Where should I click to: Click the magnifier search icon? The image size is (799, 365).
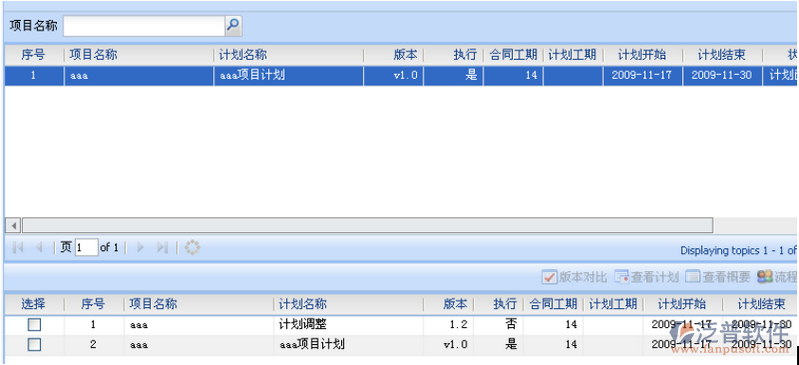click(x=233, y=25)
